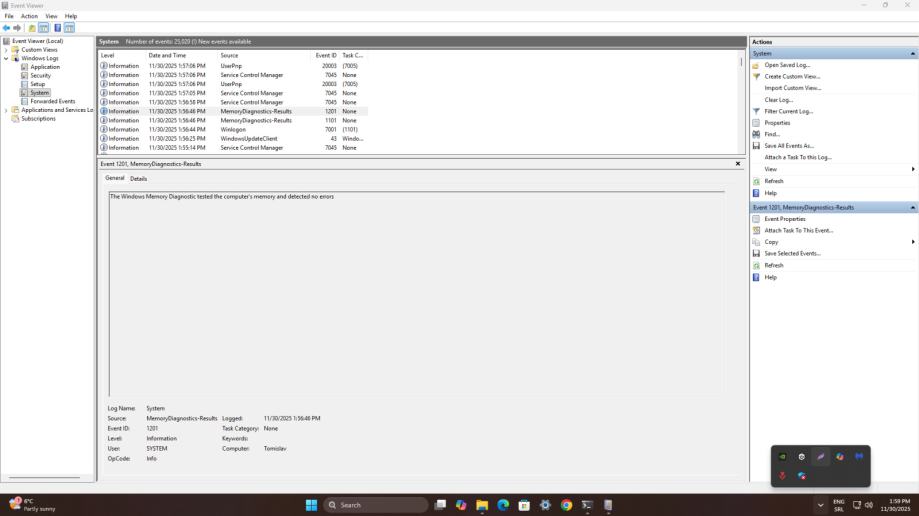
Task: Click the Help book toolbar icon
Action: (x=57, y=28)
